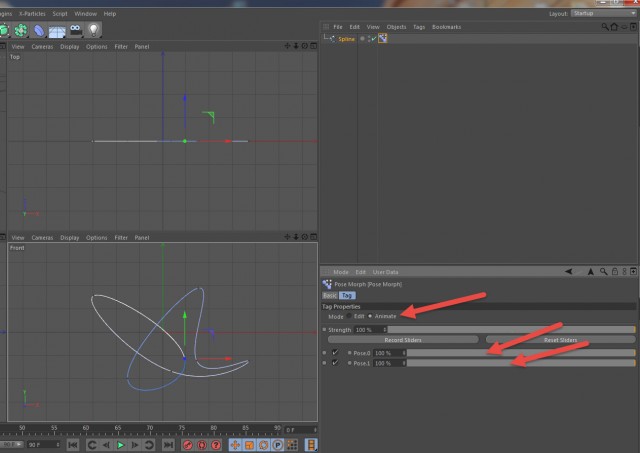Open Attribute Manager search icon
Viewport: 640px width, 453px height.
tap(603, 271)
